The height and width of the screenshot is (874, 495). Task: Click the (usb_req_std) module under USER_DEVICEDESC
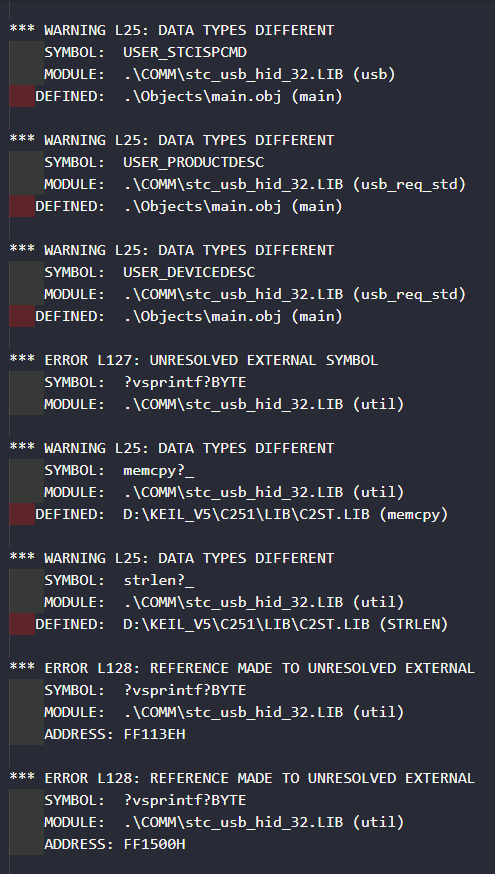point(409,294)
